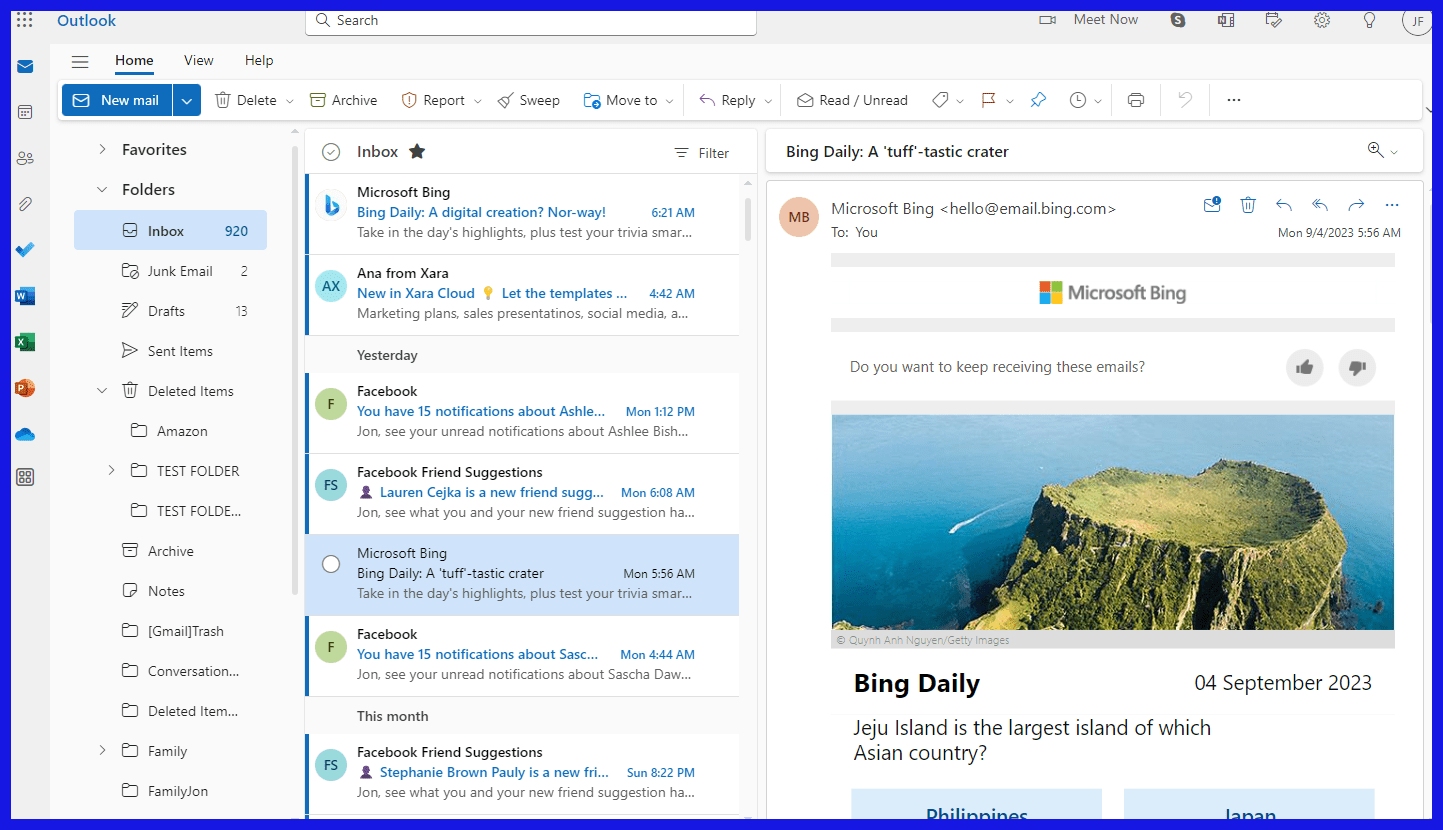Screen dimensions: 1443x830
Task: Open the People icon in left rail
Action: [25, 158]
